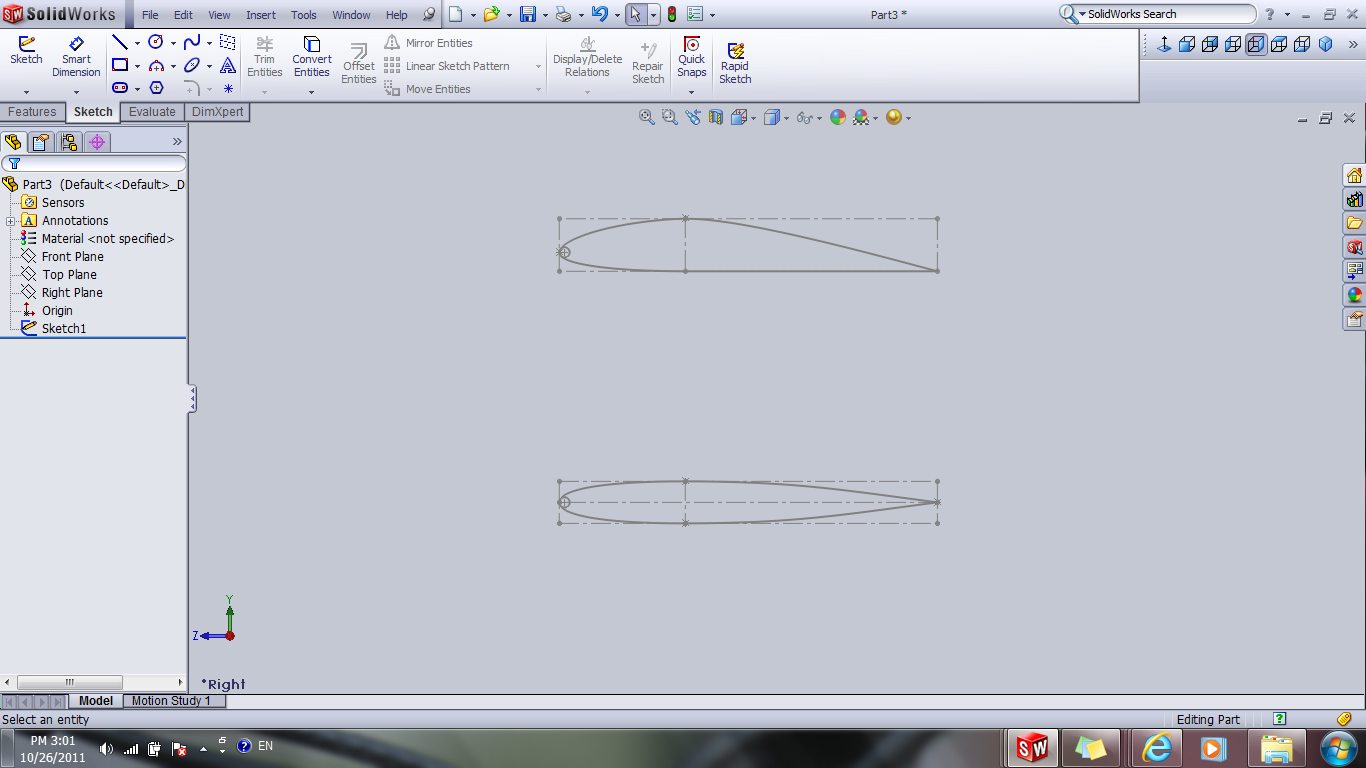Click the Section View icon
The image size is (1366, 768).
click(716, 117)
